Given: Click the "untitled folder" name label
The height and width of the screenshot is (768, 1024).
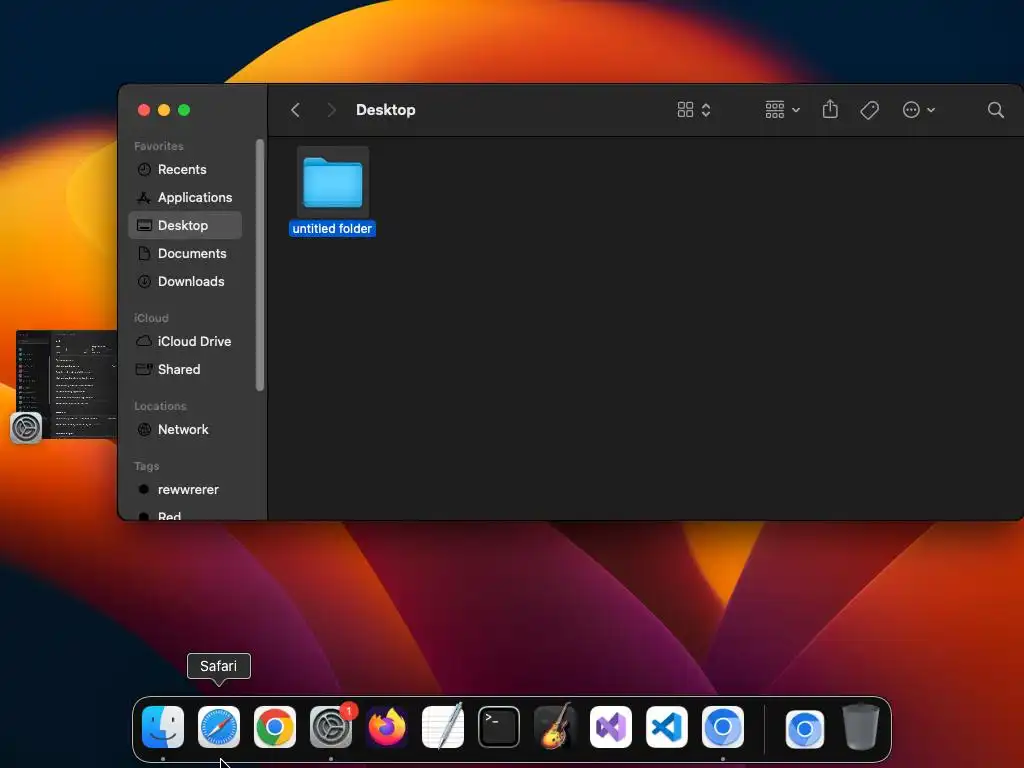Looking at the screenshot, I should click(x=332, y=229).
